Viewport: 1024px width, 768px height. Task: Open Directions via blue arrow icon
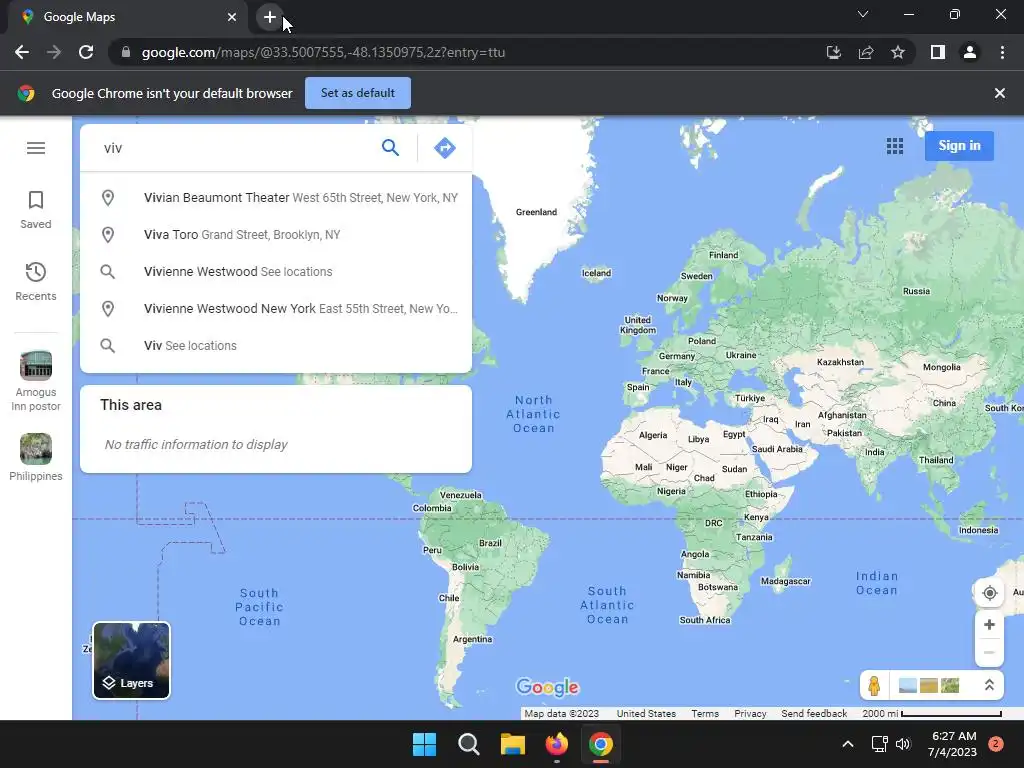[445, 148]
